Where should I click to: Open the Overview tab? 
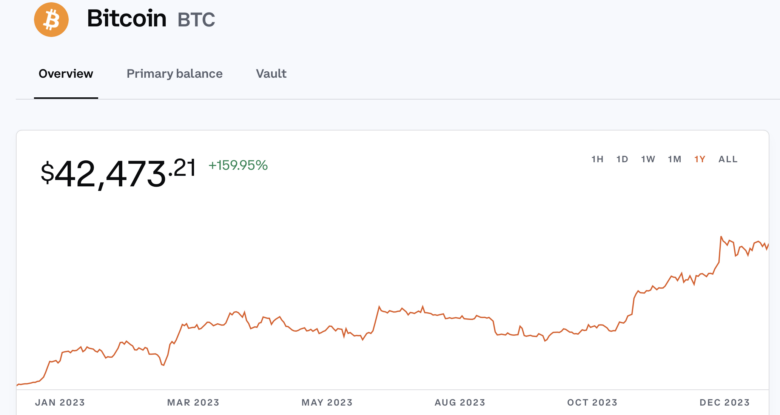pyautogui.click(x=66, y=74)
